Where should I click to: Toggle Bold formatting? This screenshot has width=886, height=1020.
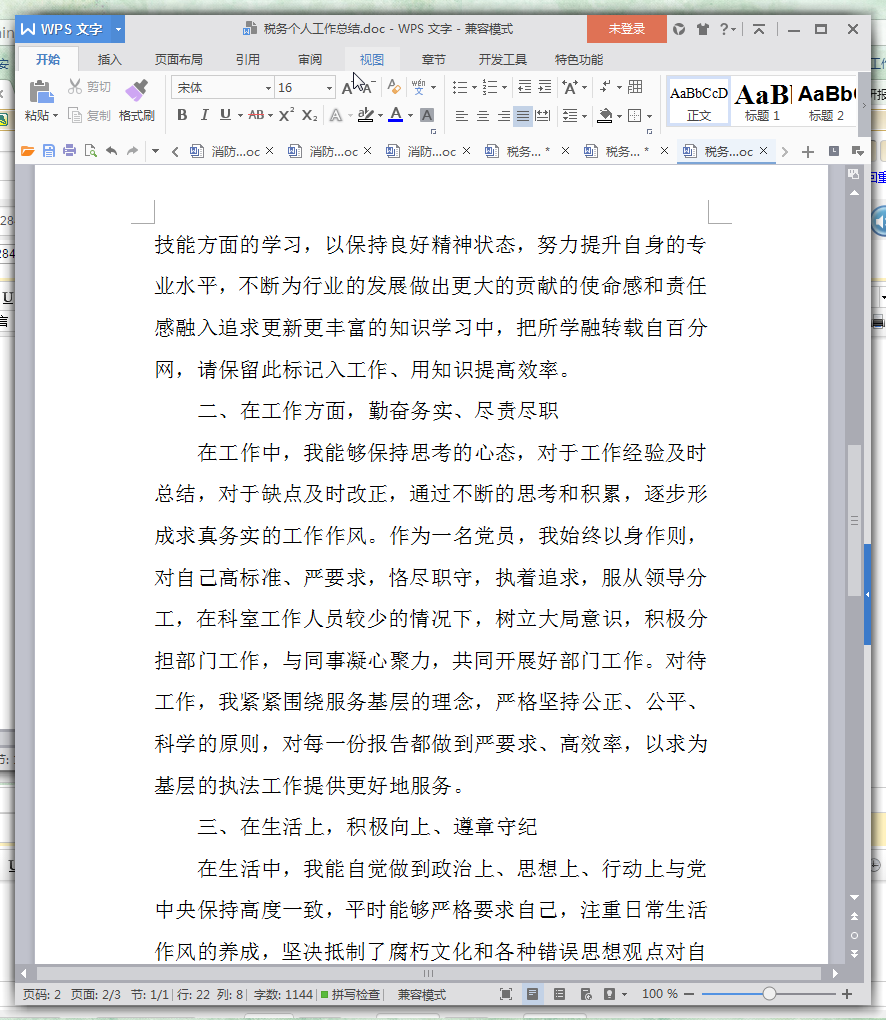tap(182, 115)
